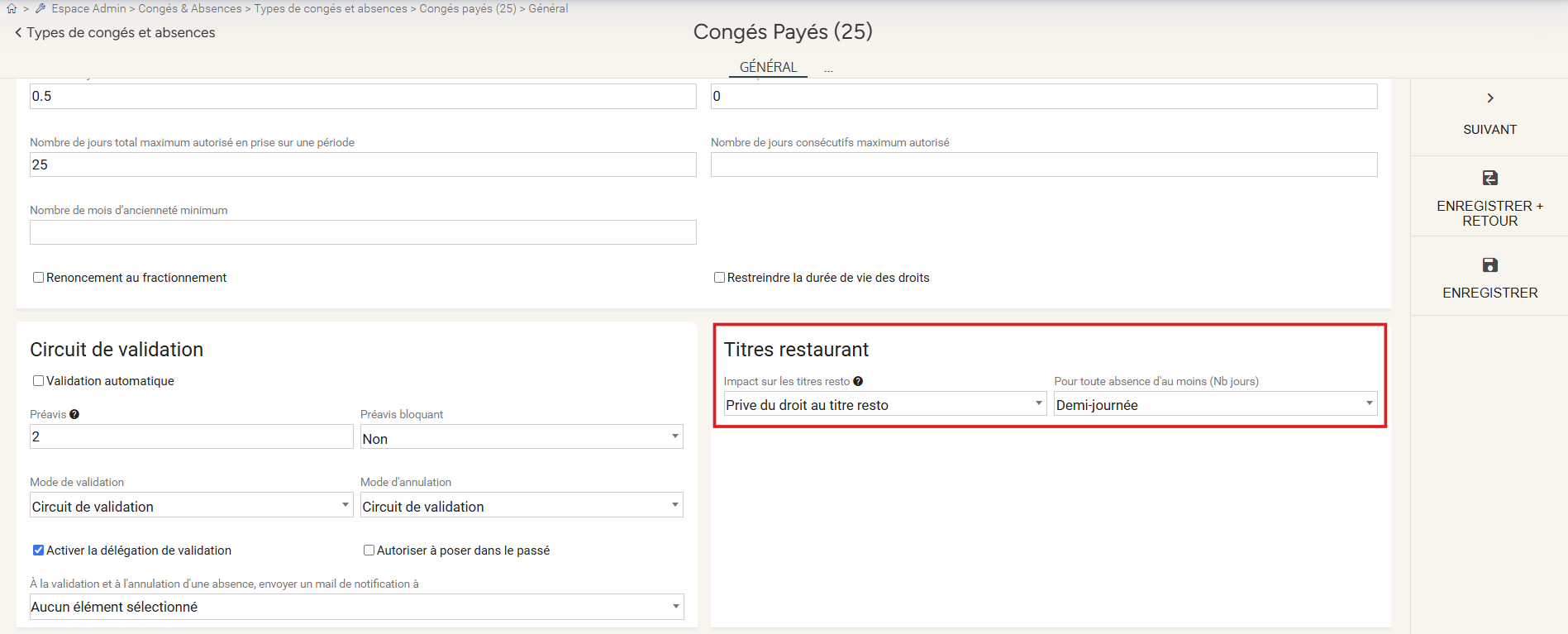The width and height of the screenshot is (1568, 634).
Task: Toggle Validation automatique checkbox
Action: (x=38, y=381)
